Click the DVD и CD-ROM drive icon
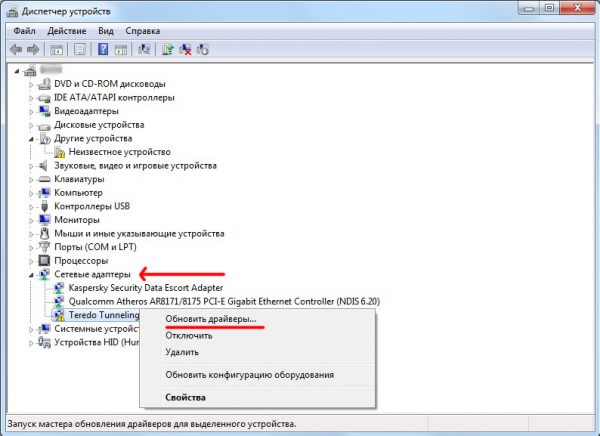This screenshot has width=600, height=436. [x=44, y=84]
